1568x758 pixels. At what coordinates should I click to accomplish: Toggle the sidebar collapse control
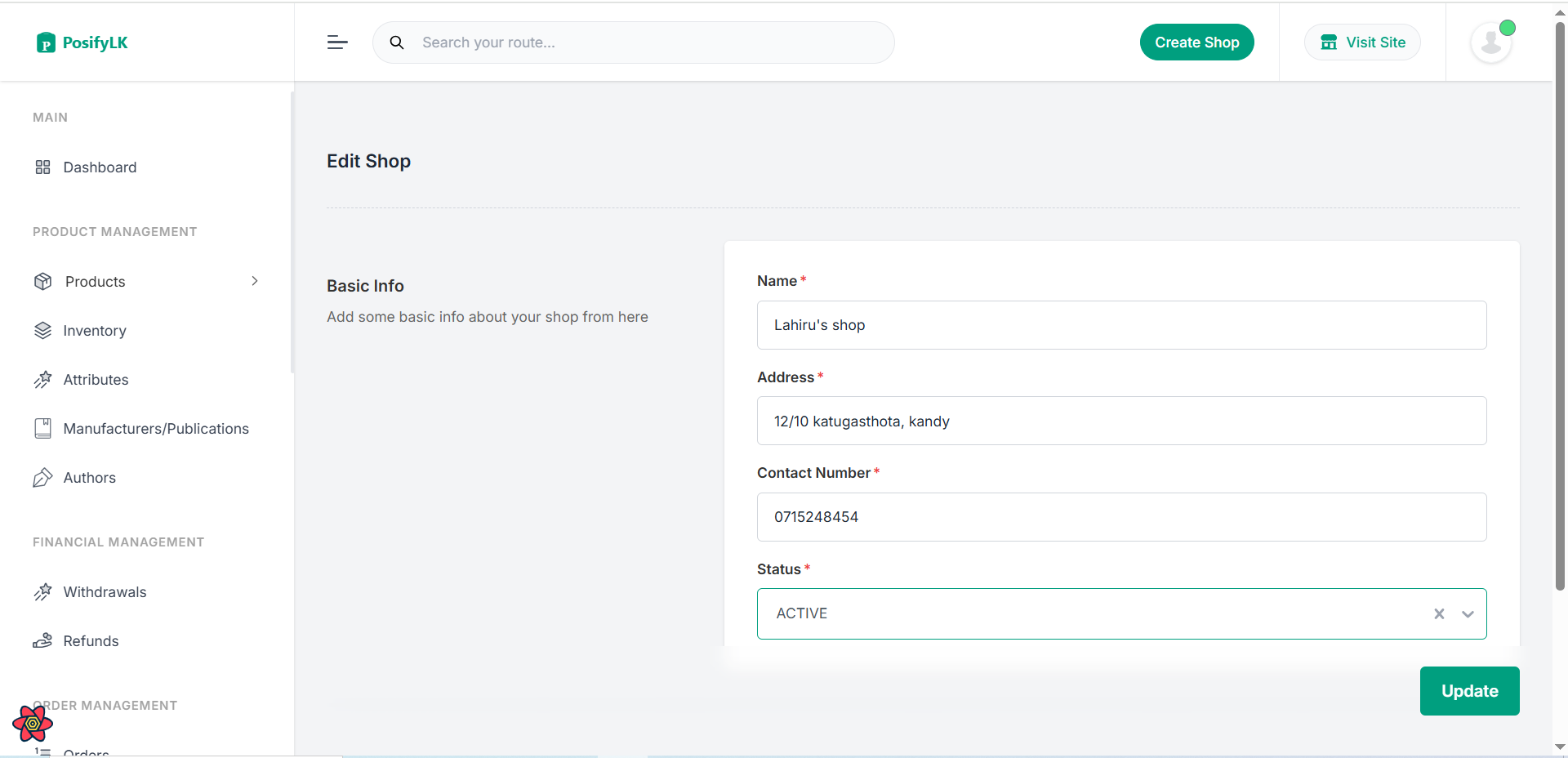point(337,42)
